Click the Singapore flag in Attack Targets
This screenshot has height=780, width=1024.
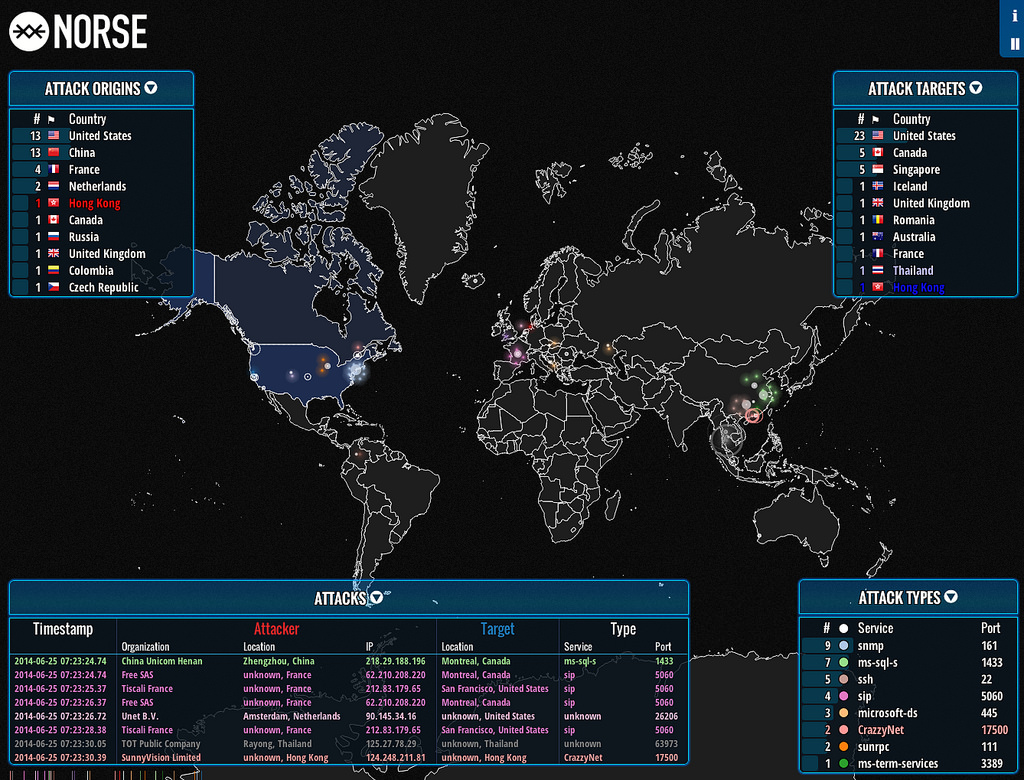(x=878, y=170)
